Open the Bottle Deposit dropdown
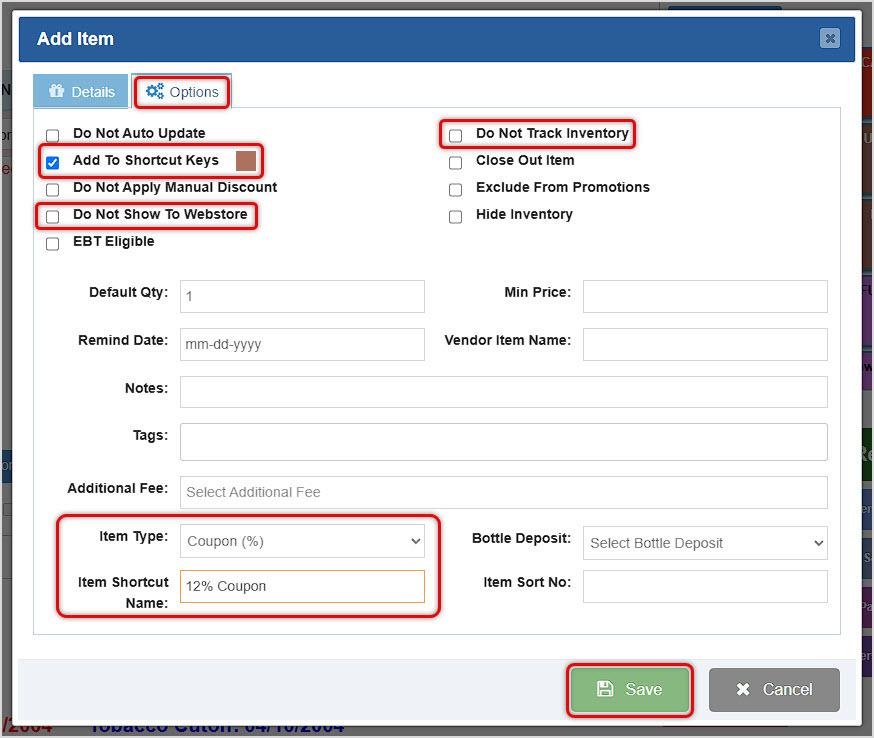 click(x=705, y=543)
